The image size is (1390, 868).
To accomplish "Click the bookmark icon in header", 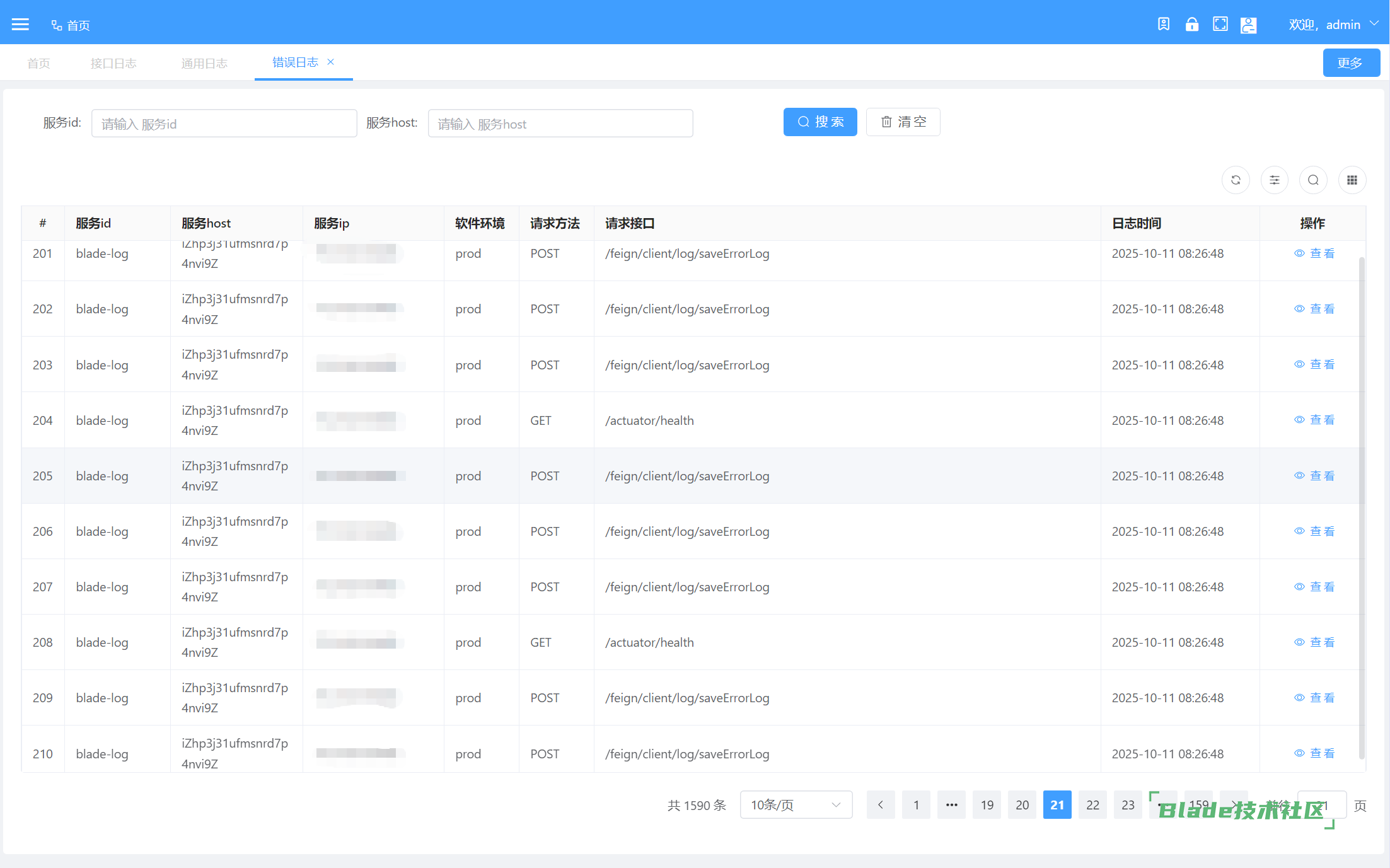I will coord(1163,25).
